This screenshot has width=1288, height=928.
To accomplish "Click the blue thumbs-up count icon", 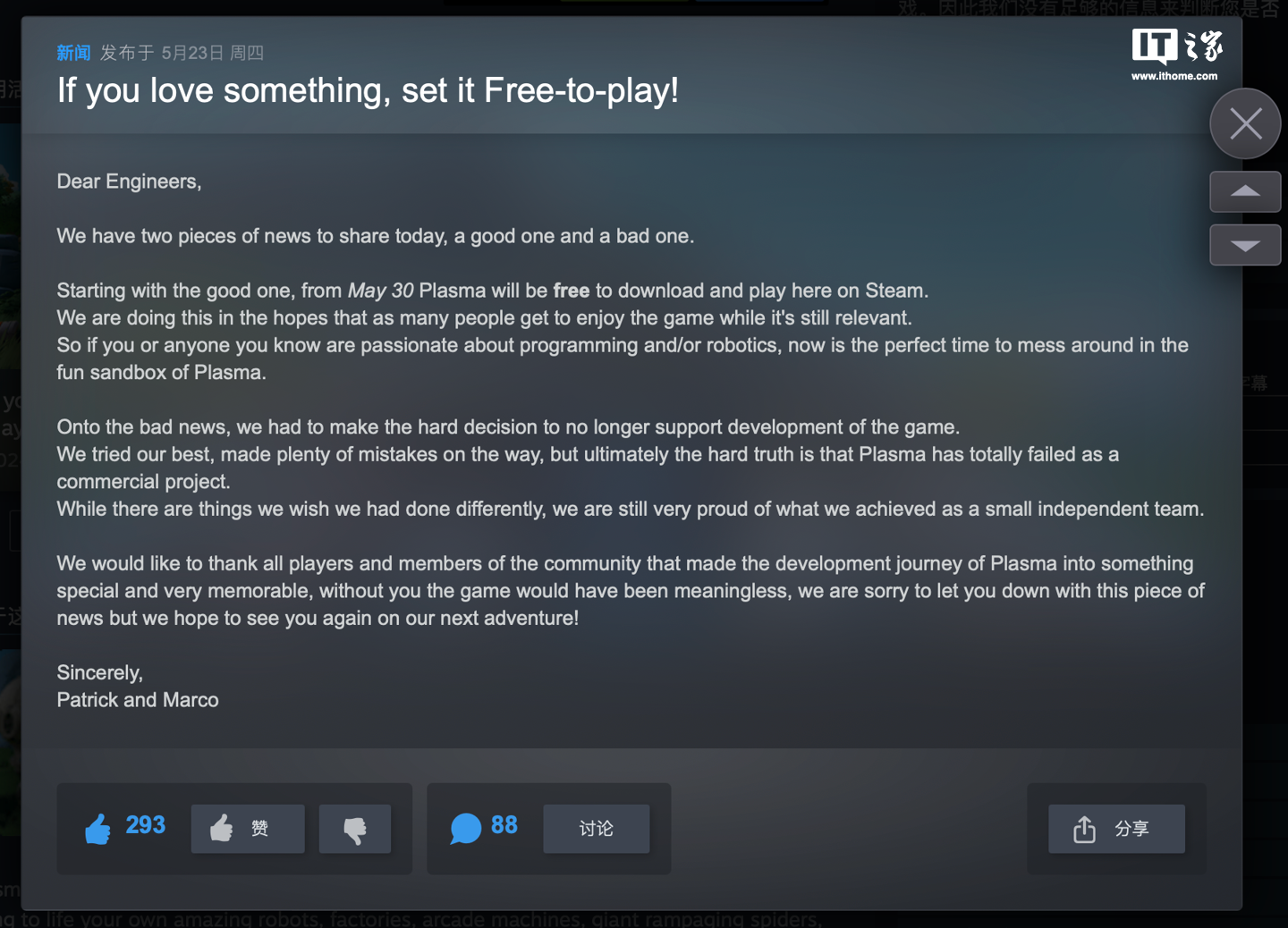I will click(98, 829).
